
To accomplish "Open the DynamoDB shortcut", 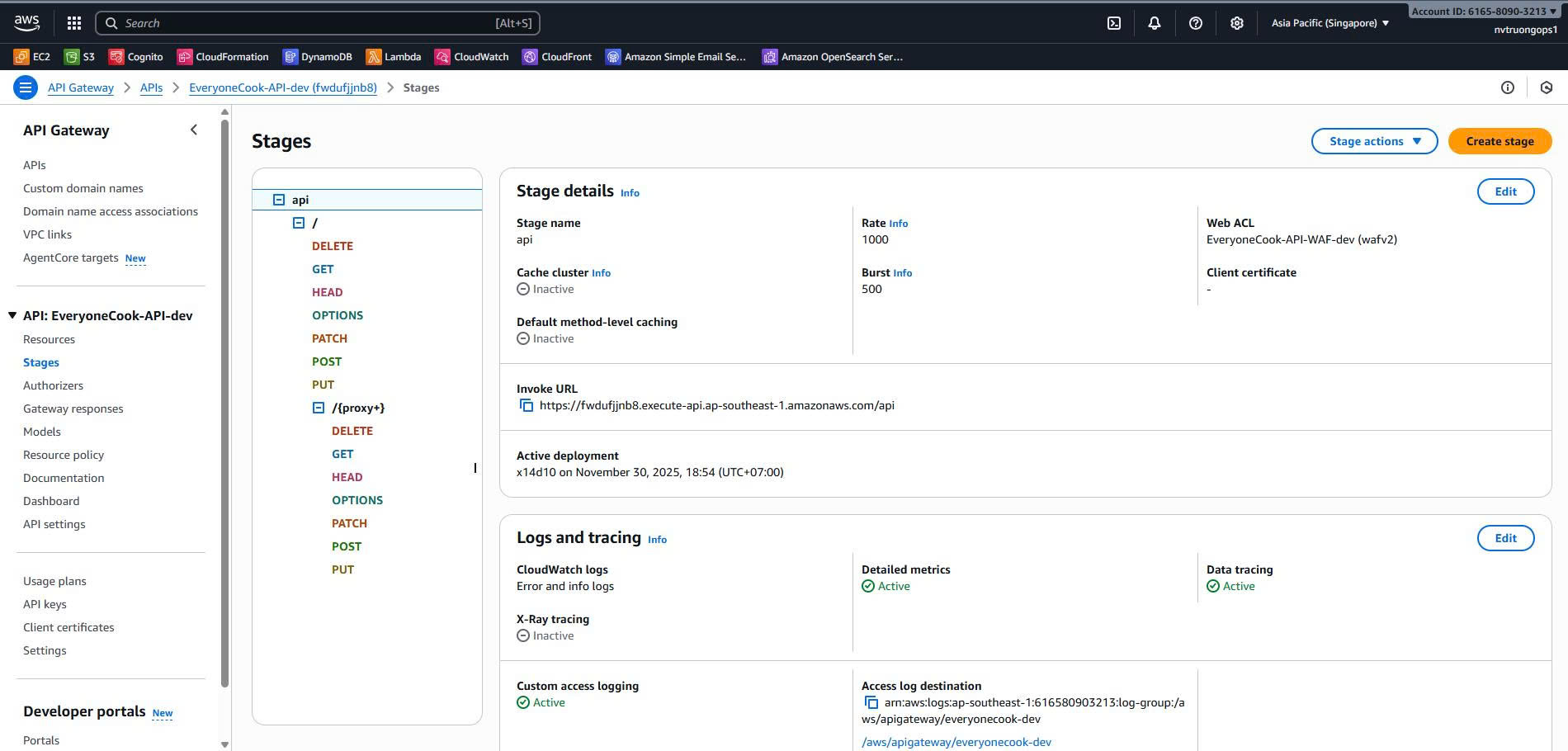I will pos(318,57).
